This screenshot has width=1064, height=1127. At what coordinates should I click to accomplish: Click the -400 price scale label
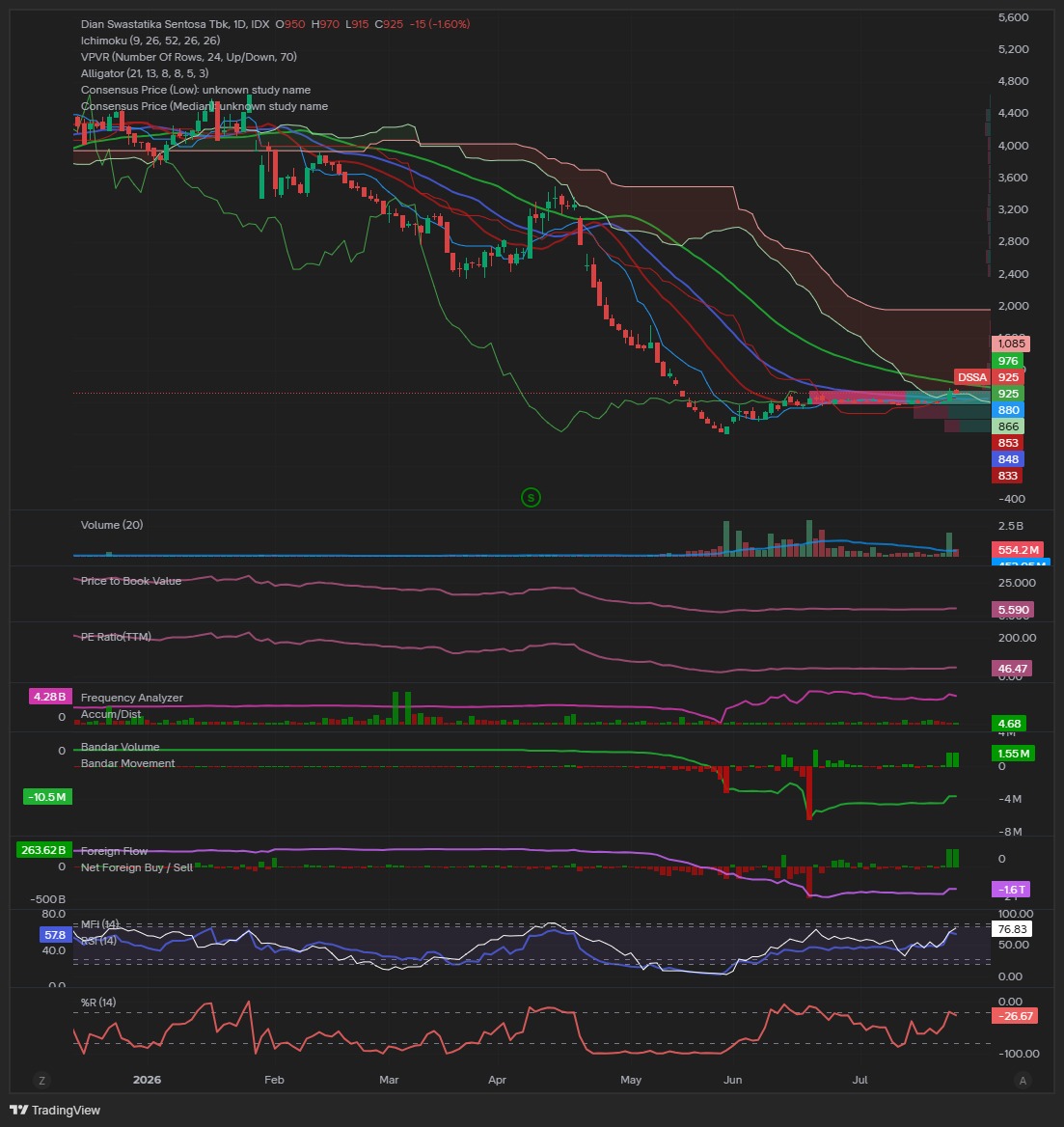1012,499
